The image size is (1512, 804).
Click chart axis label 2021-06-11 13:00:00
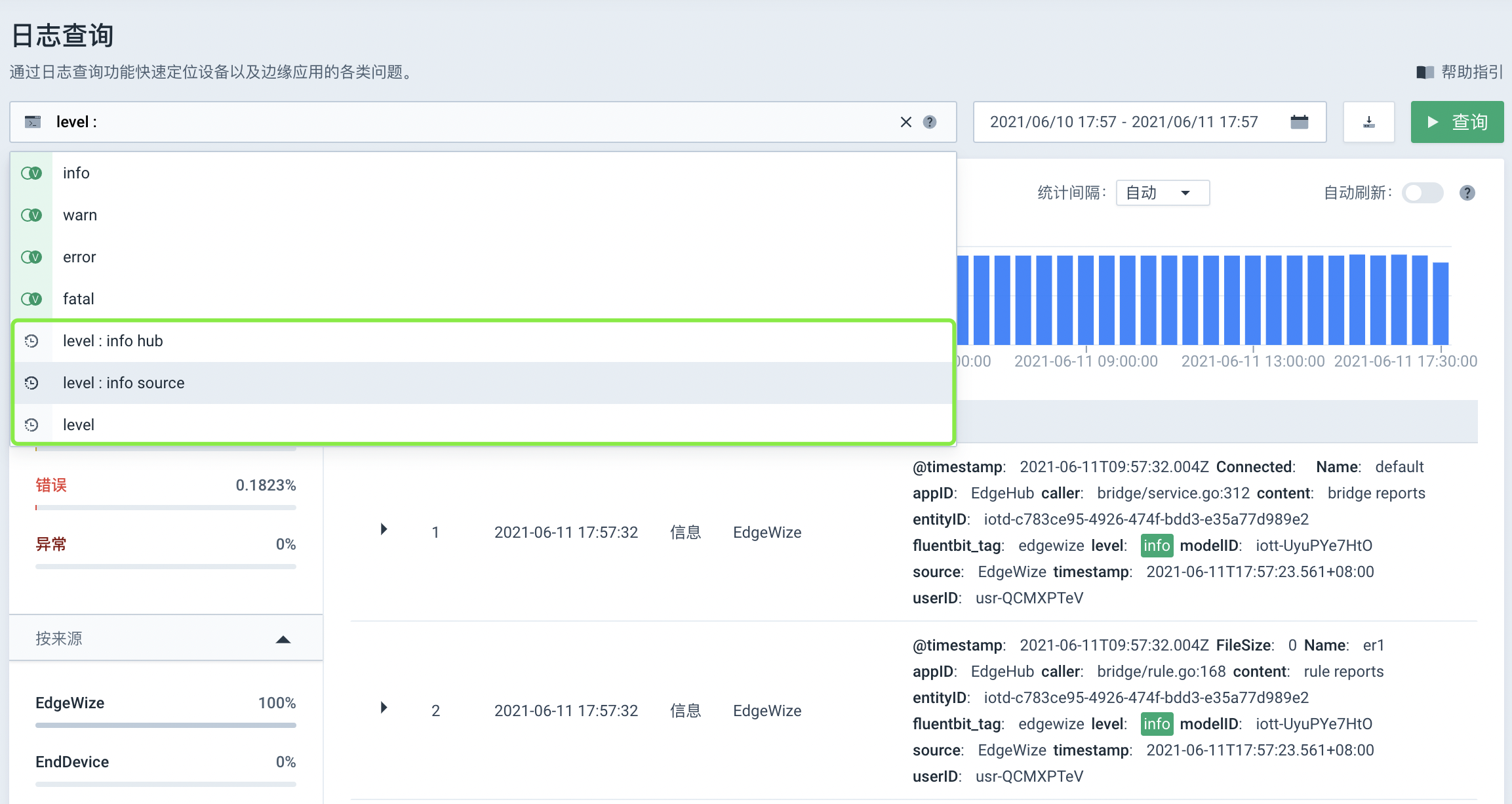(x=1253, y=361)
